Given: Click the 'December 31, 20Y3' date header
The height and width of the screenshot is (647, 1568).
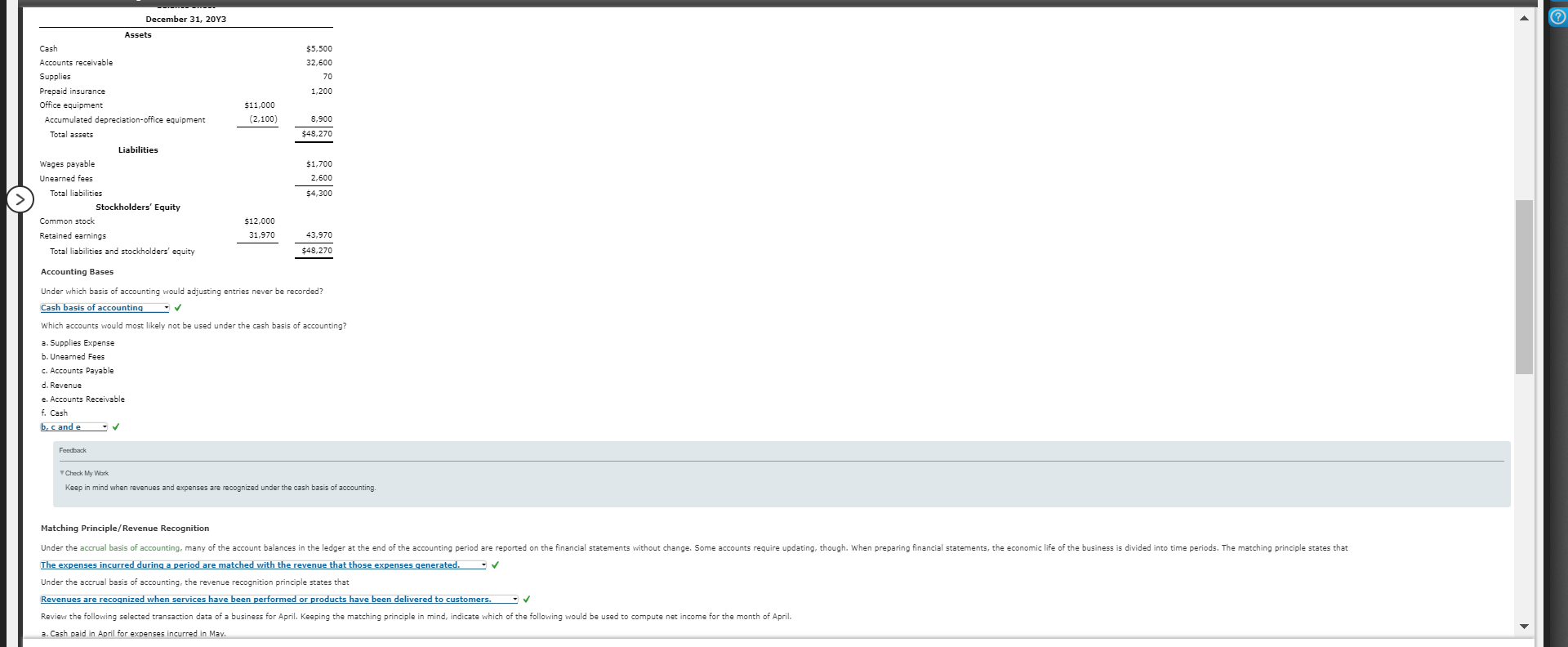Looking at the screenshot, I should (x=186, y=20).
